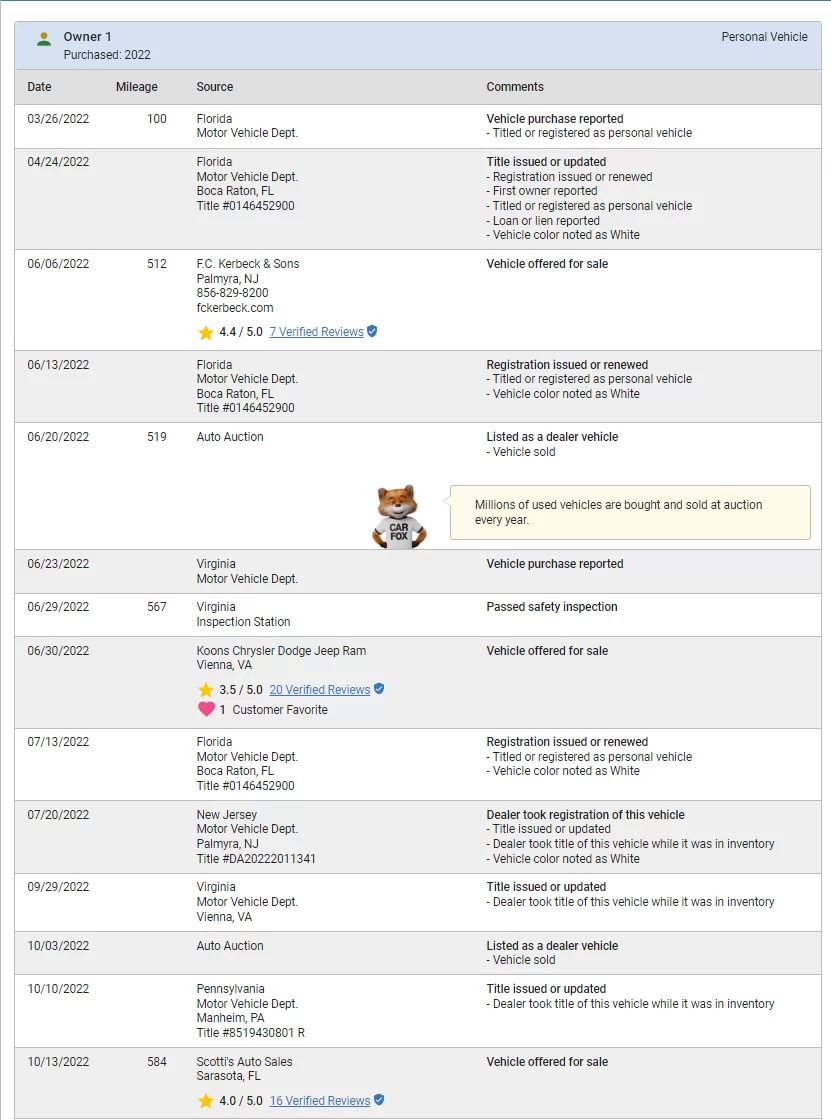The height and width of the screenshot is (1120, 831).
Task: Click the Date column header
Action: pos(39,87)
